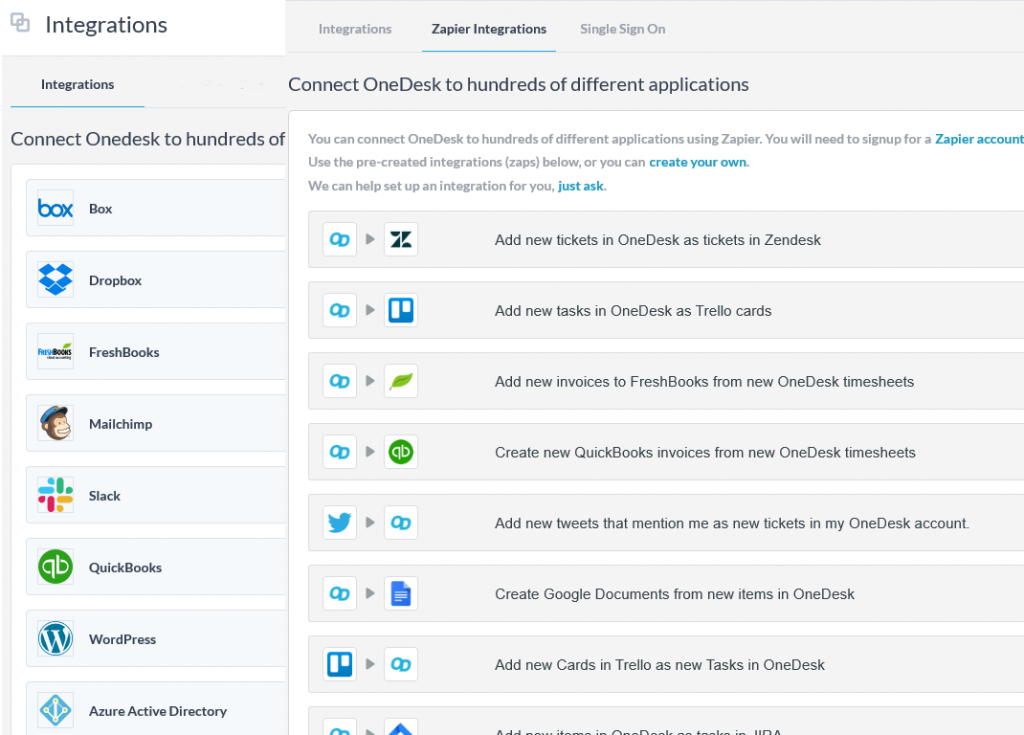Click the green QuickBooks icon in zap row
1024x735 pixels.
coord(401,452)
